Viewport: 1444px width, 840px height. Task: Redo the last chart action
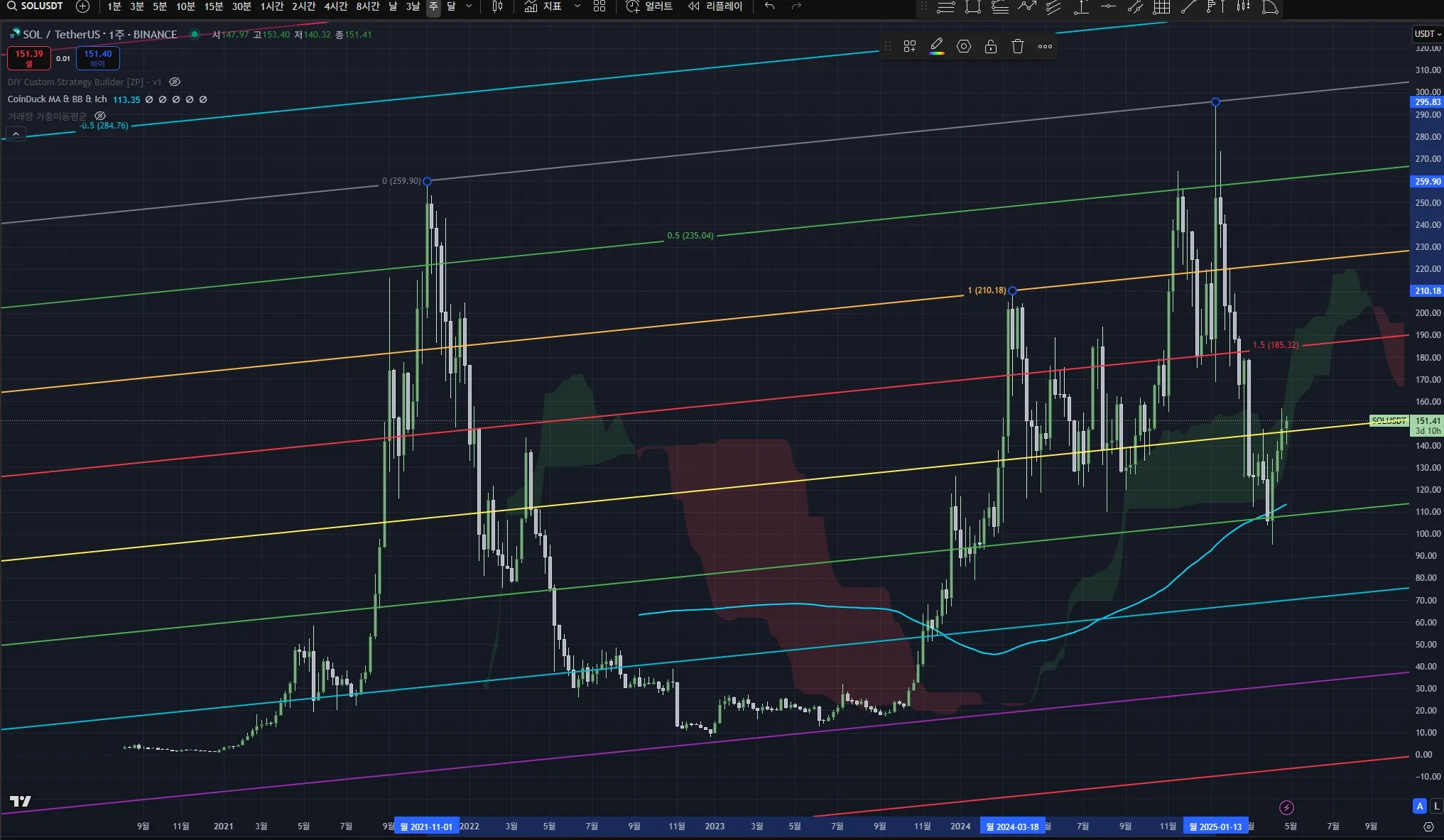tap(796, 6)
